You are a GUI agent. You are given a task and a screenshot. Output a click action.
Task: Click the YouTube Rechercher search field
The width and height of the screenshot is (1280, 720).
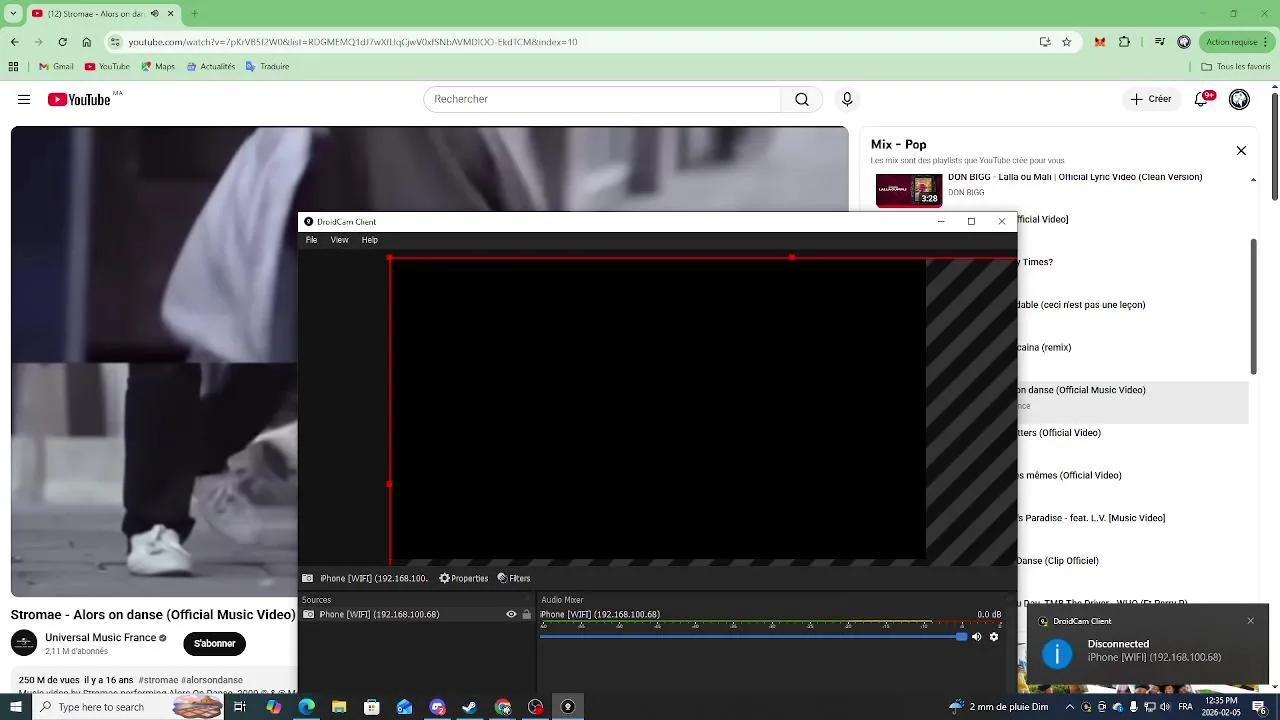pos(602,99)
